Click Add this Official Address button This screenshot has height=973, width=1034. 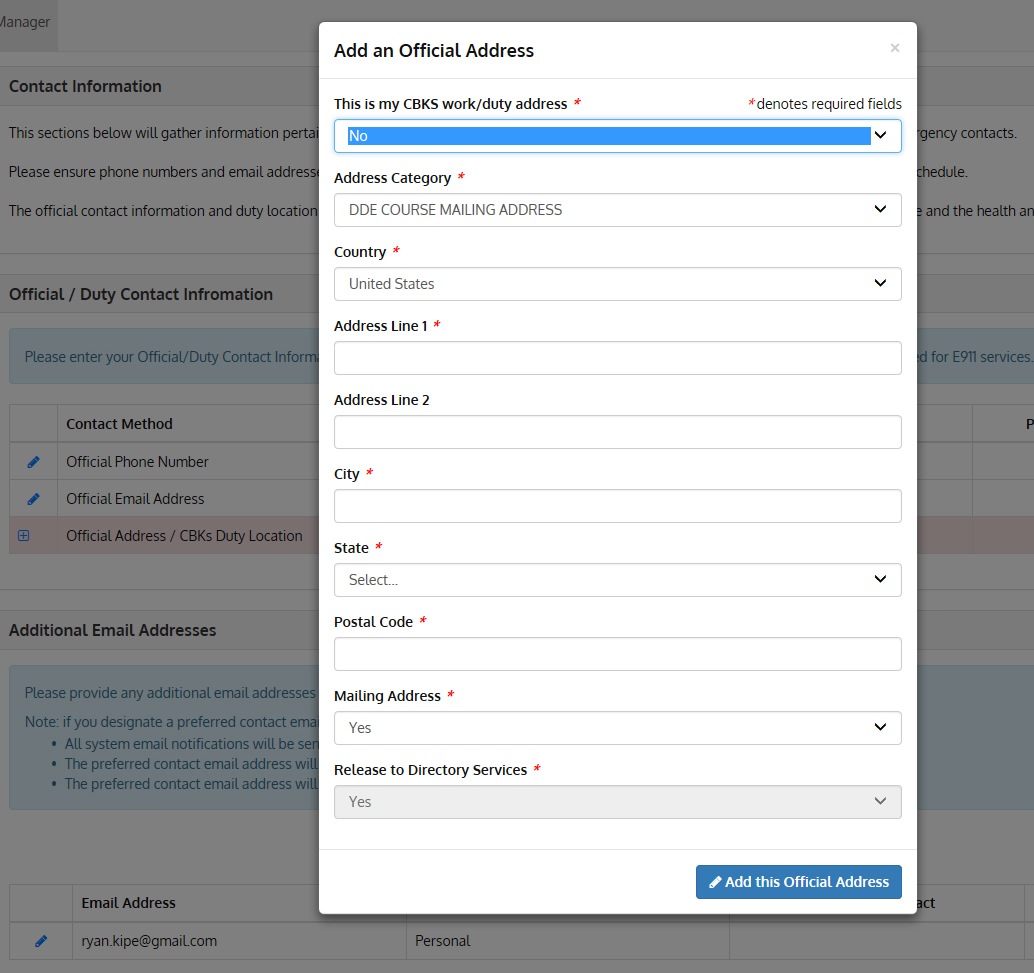(799, 882)
